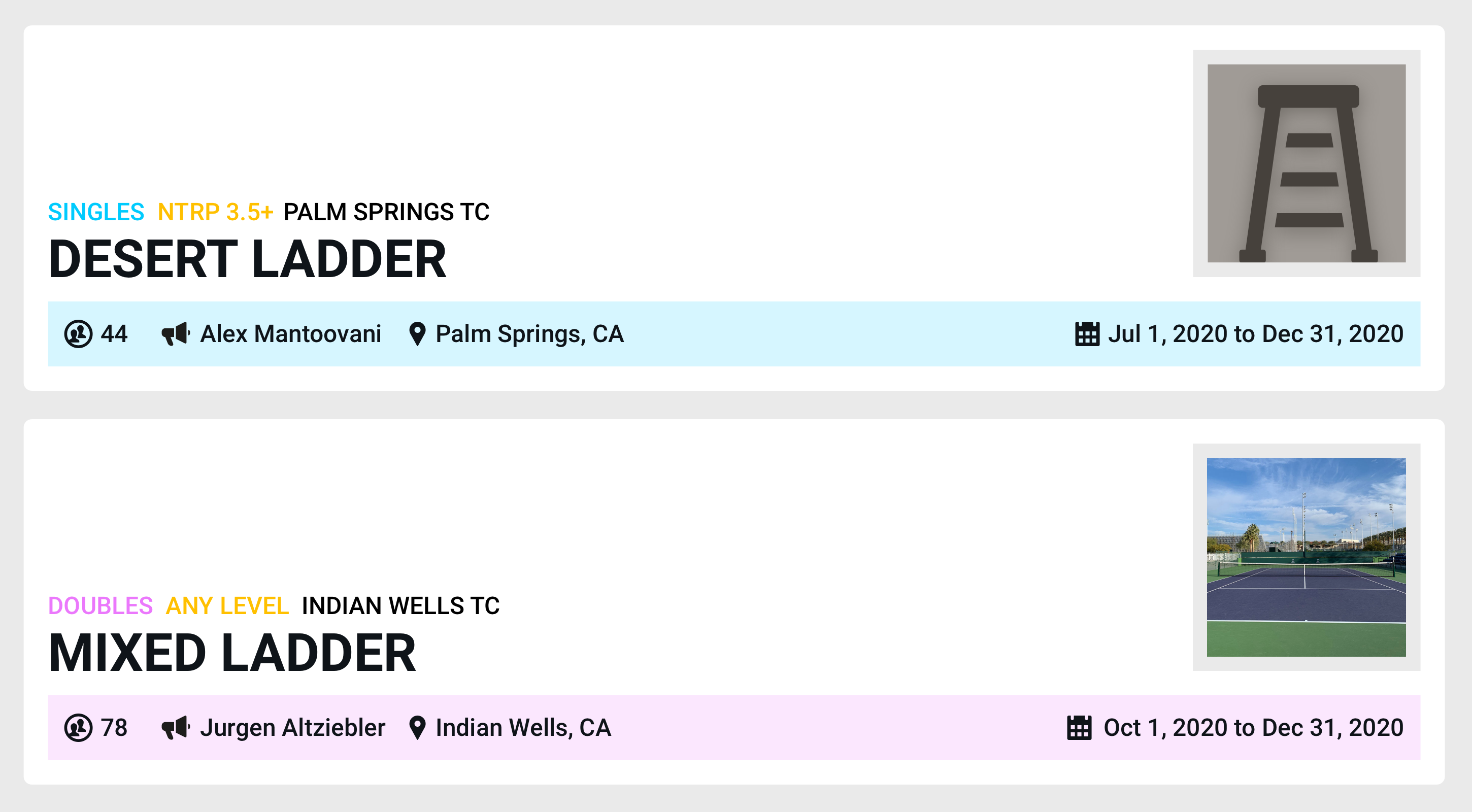Click the players icon beside 44
Image resolution: width=1472 pixels, height=812 pixels.
(x=78, y=334)
